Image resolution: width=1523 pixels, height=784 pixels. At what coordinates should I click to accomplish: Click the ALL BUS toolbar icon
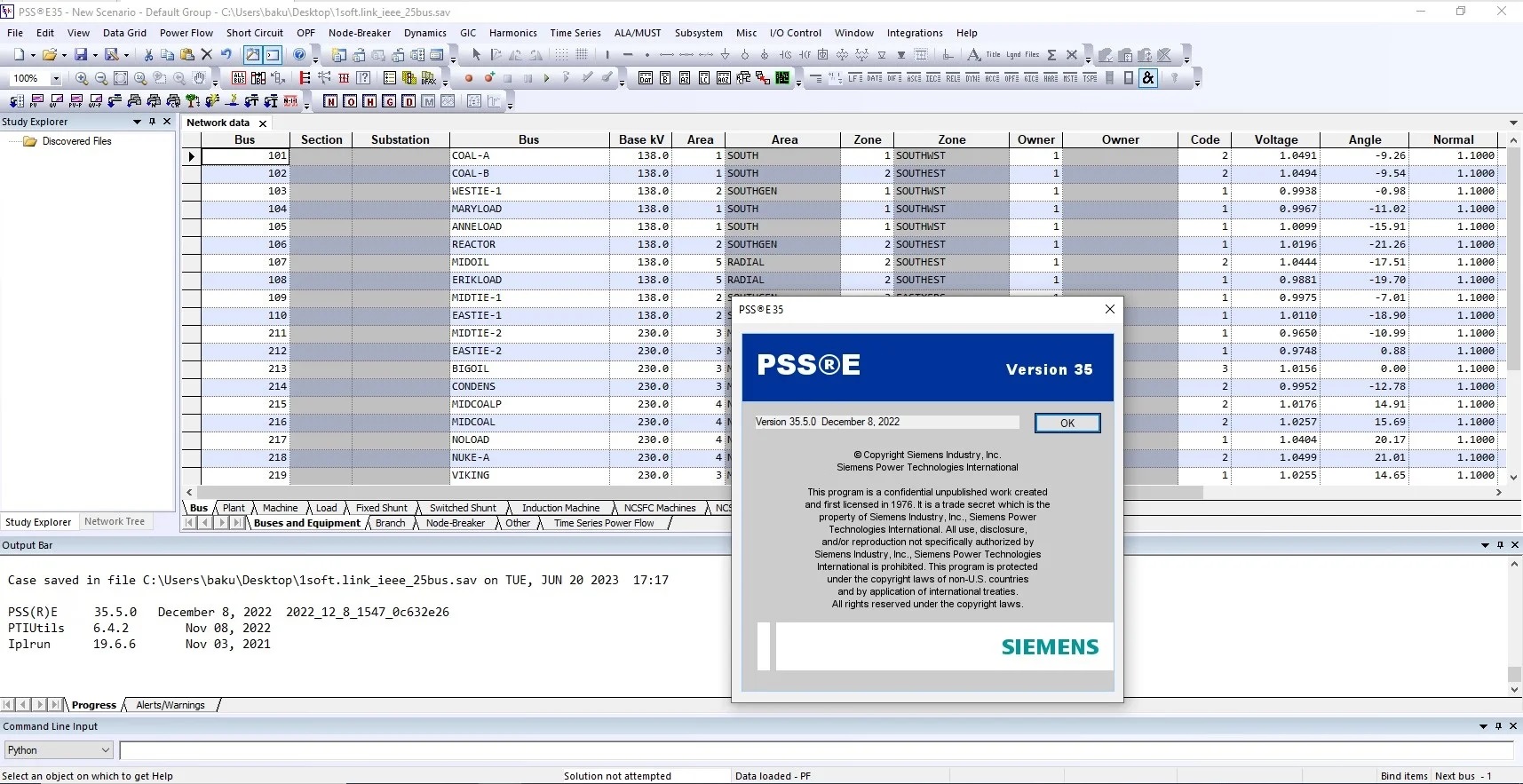click(x=238, y=78)
